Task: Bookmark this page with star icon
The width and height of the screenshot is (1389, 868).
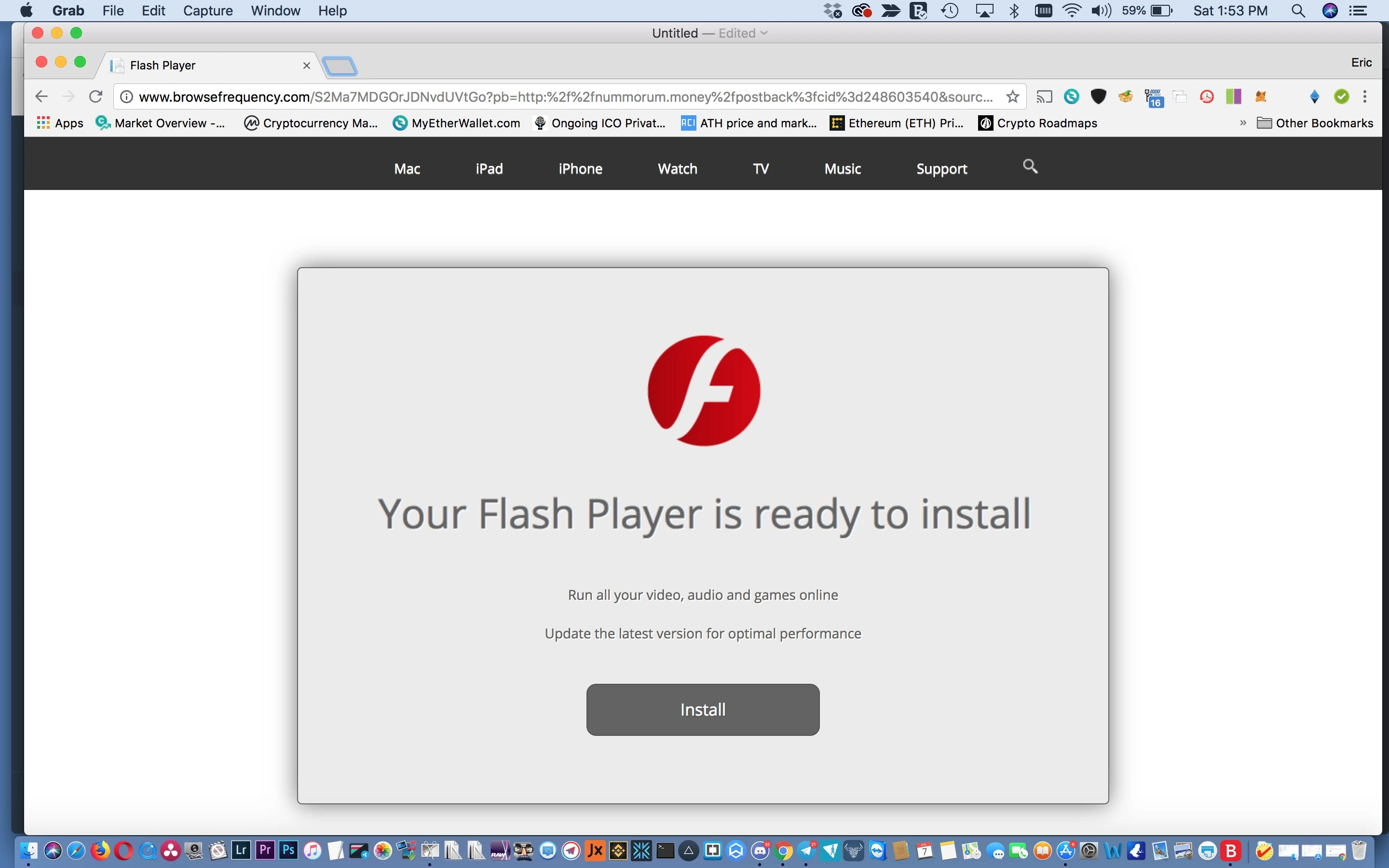Action: 1012,96
